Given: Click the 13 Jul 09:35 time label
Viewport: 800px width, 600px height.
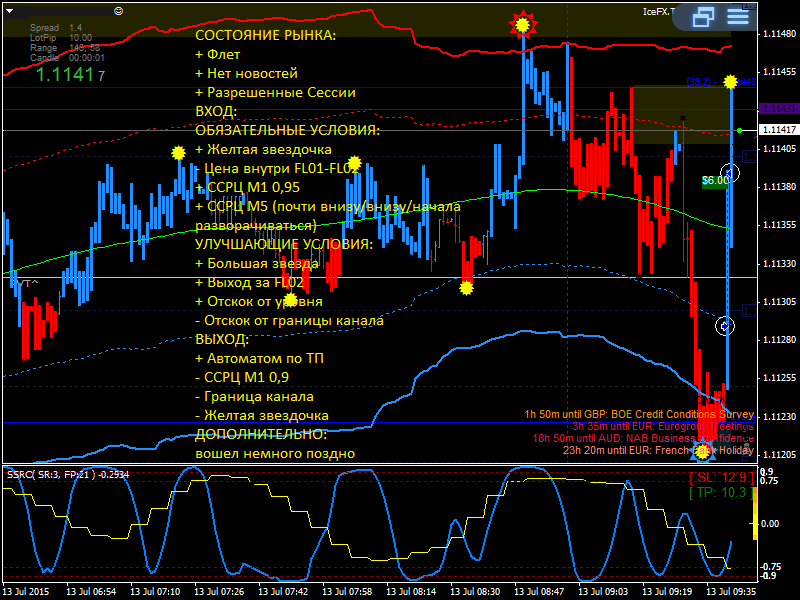Looking at the screenshot, I should click(x=731, y=591).
